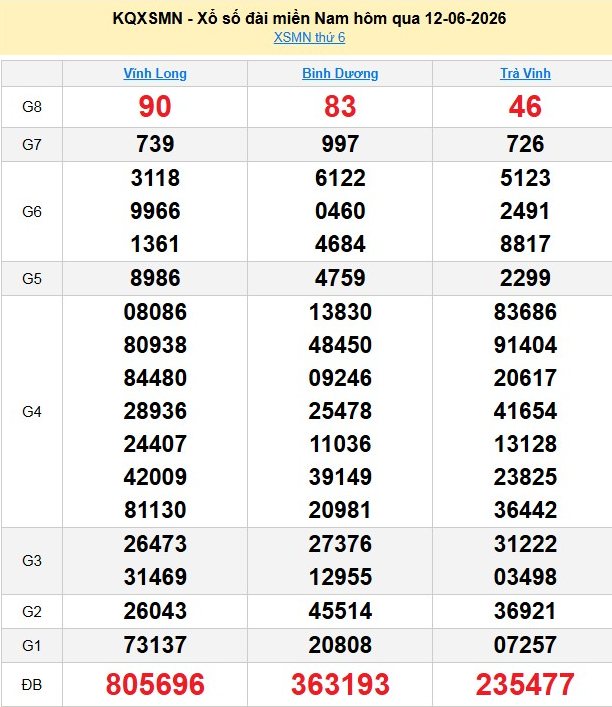Select G3 number 26473
The image size is (612, 707).
pos(155,544)
